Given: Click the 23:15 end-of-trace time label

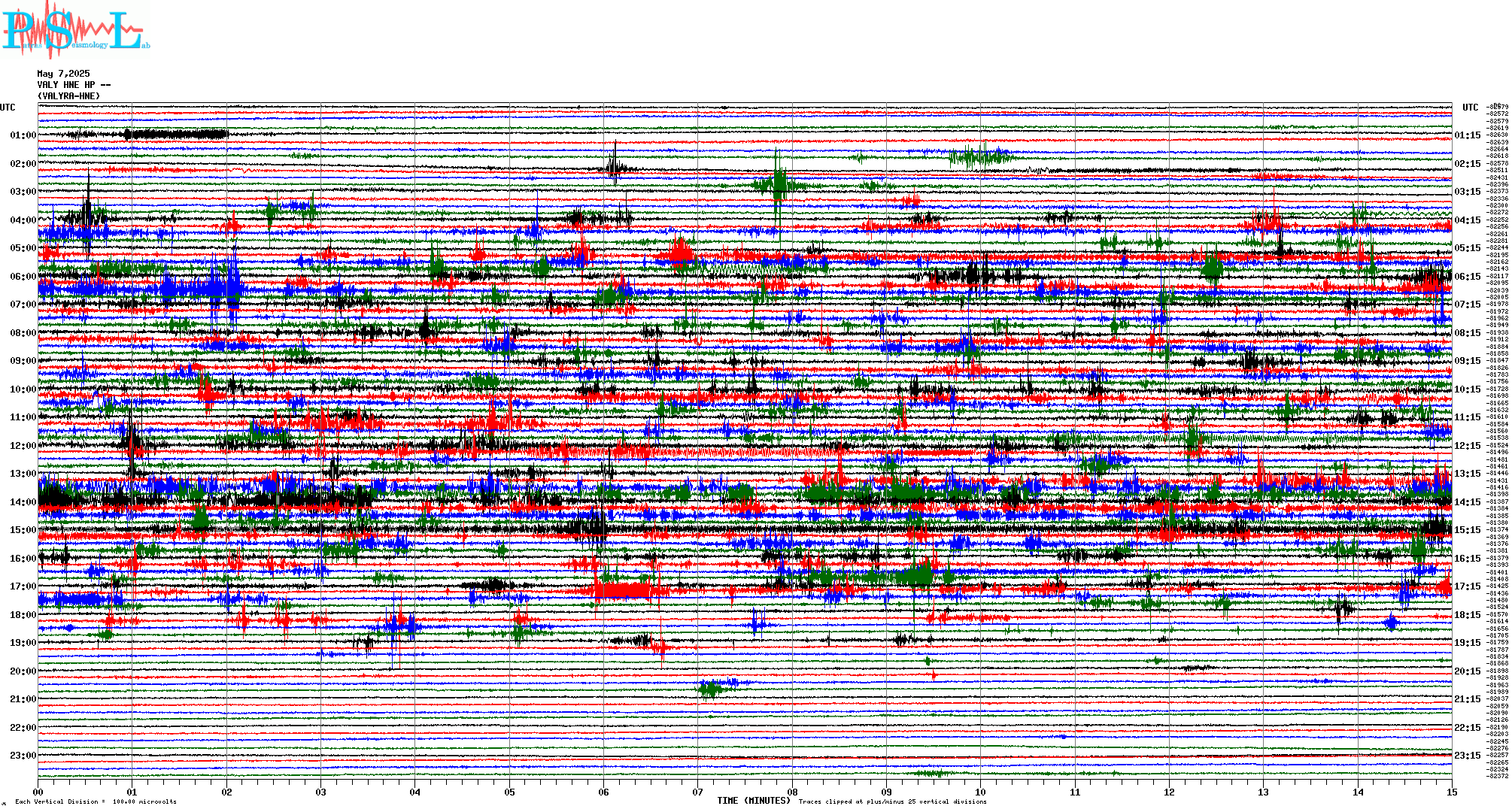Looking at the screenshot, I should (x=1468, y=756).
